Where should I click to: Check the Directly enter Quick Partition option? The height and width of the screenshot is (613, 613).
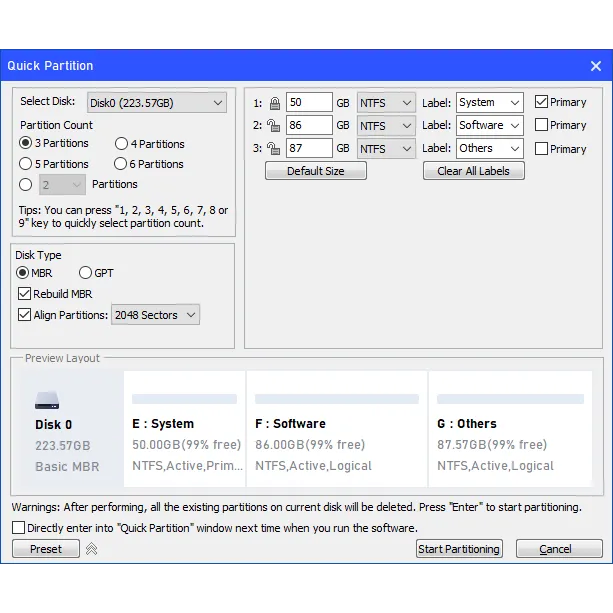pyautogui.click(x=18, y=528)
